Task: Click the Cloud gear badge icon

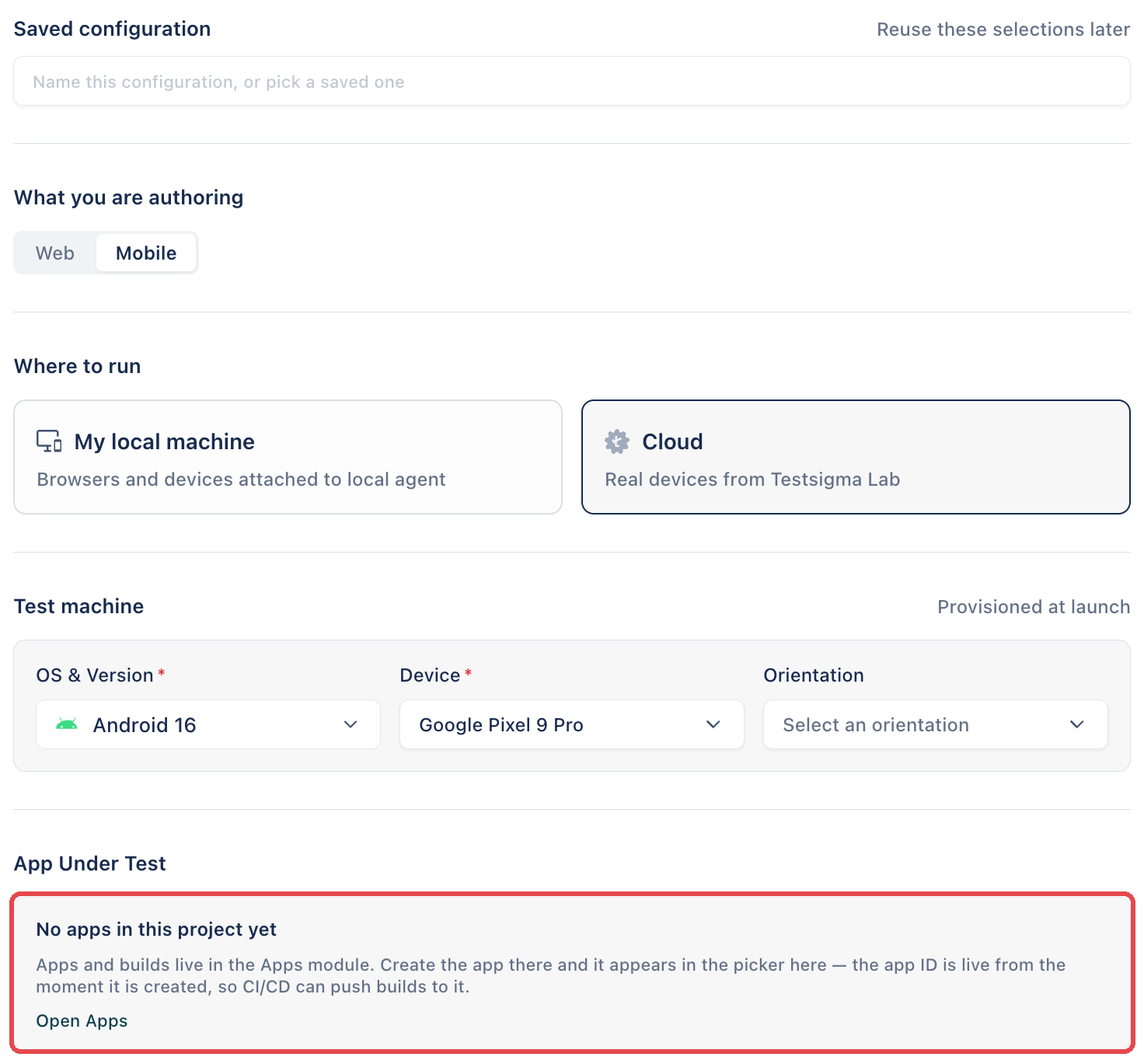Action: [x=617, y=441]
